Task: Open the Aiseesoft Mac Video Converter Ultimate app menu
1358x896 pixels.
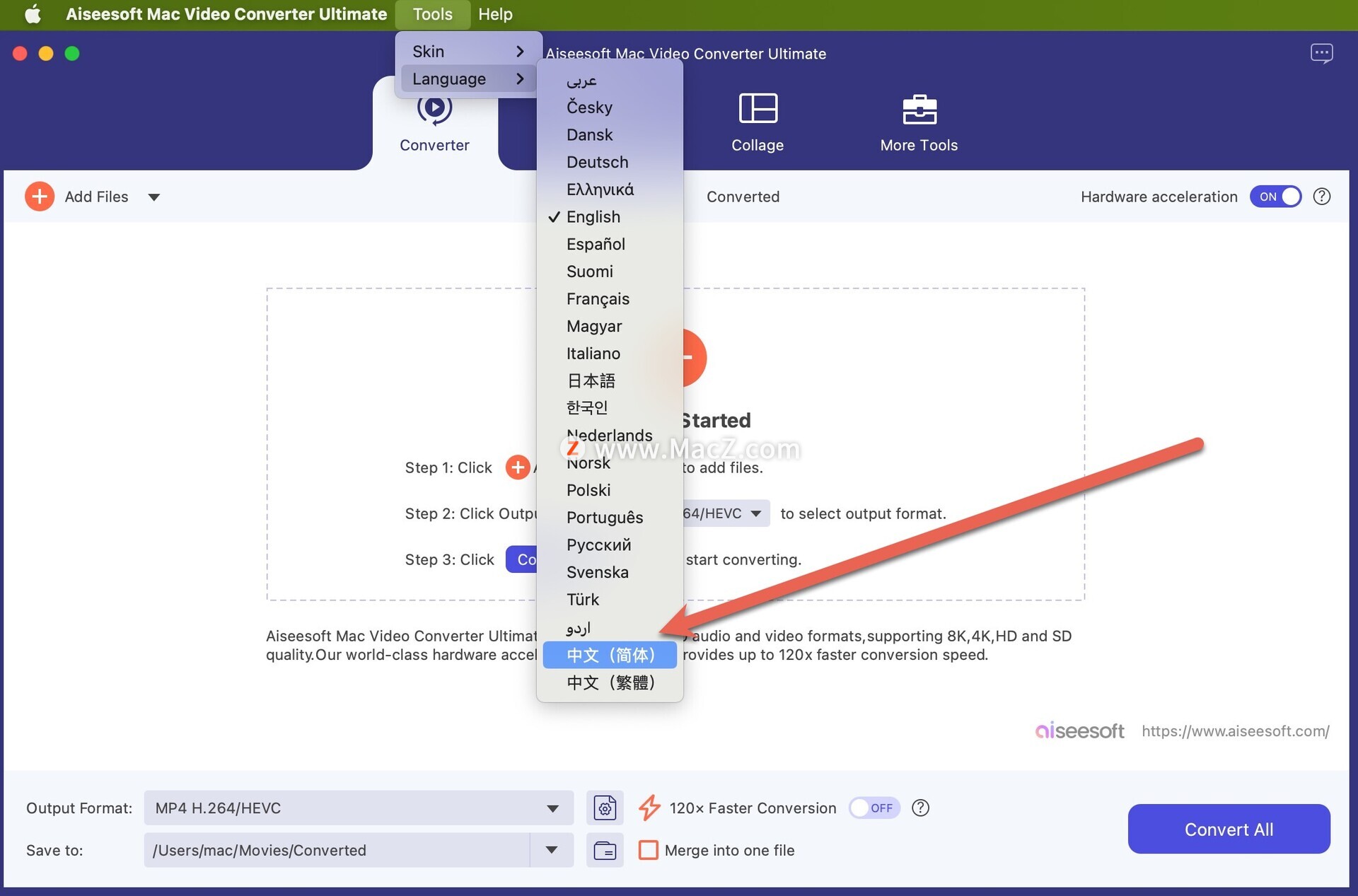Action: (x=226, y=14)
